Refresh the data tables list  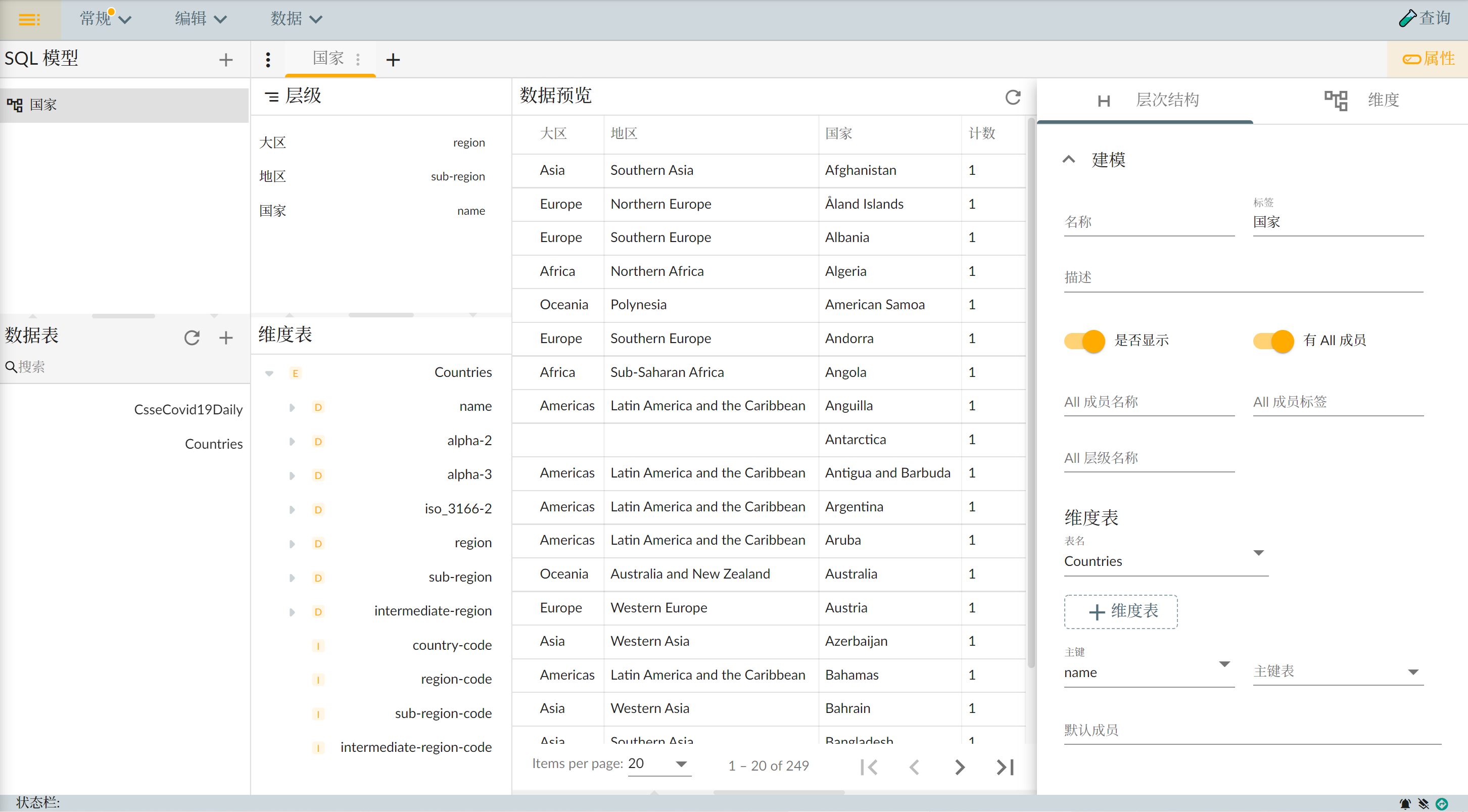[x=192, y=338]
